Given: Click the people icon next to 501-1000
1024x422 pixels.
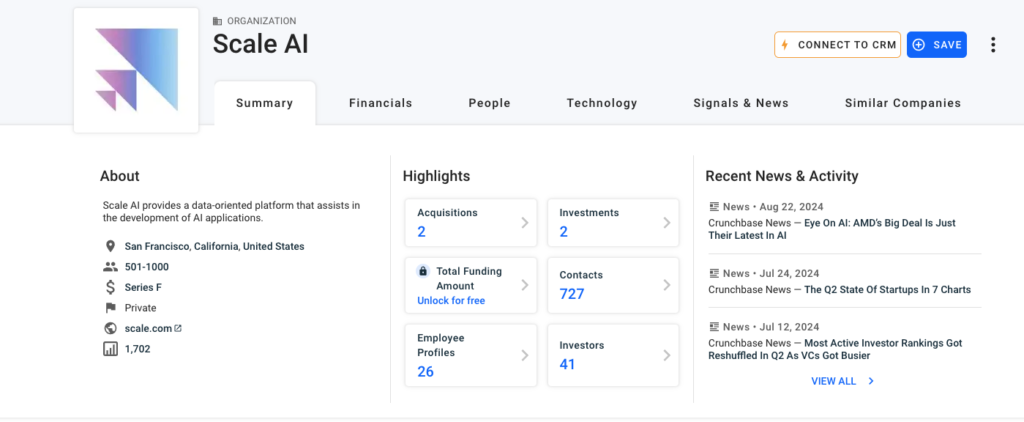Looking at the screenshot, I should tap(110, 267).
